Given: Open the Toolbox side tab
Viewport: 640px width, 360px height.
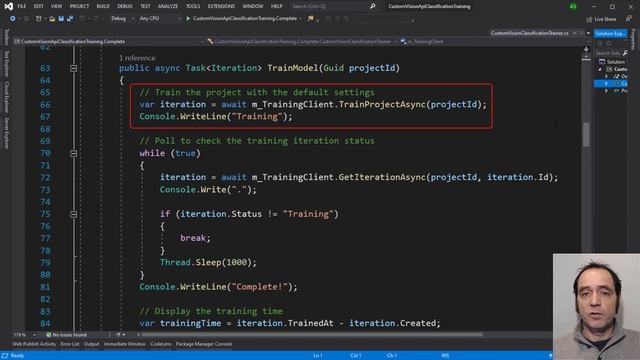Looking at the screenshot, I should pyautogui.click(x=6, y=37).
